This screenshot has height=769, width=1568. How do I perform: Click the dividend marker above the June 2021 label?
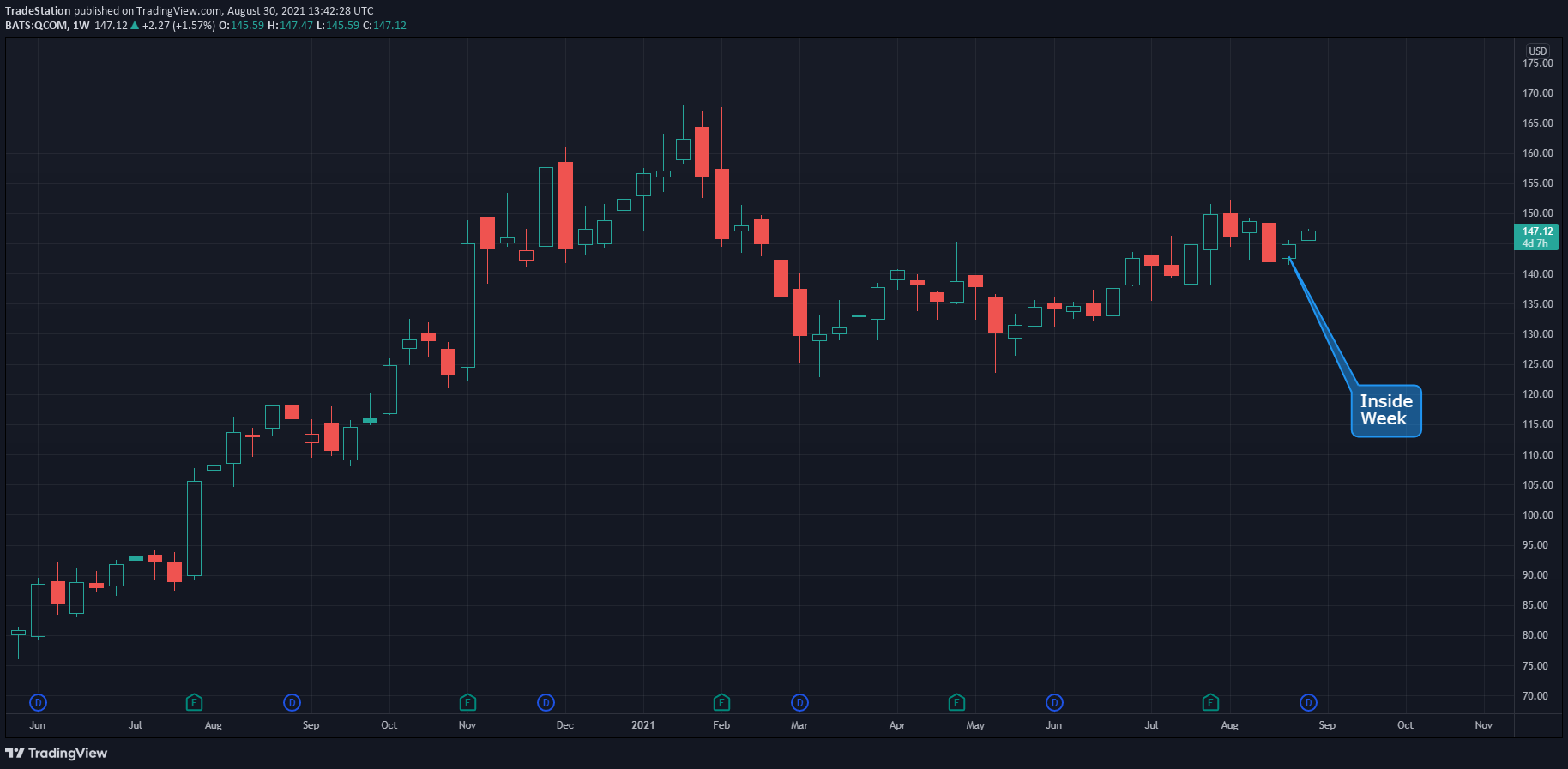click(x=1054, y=703)
